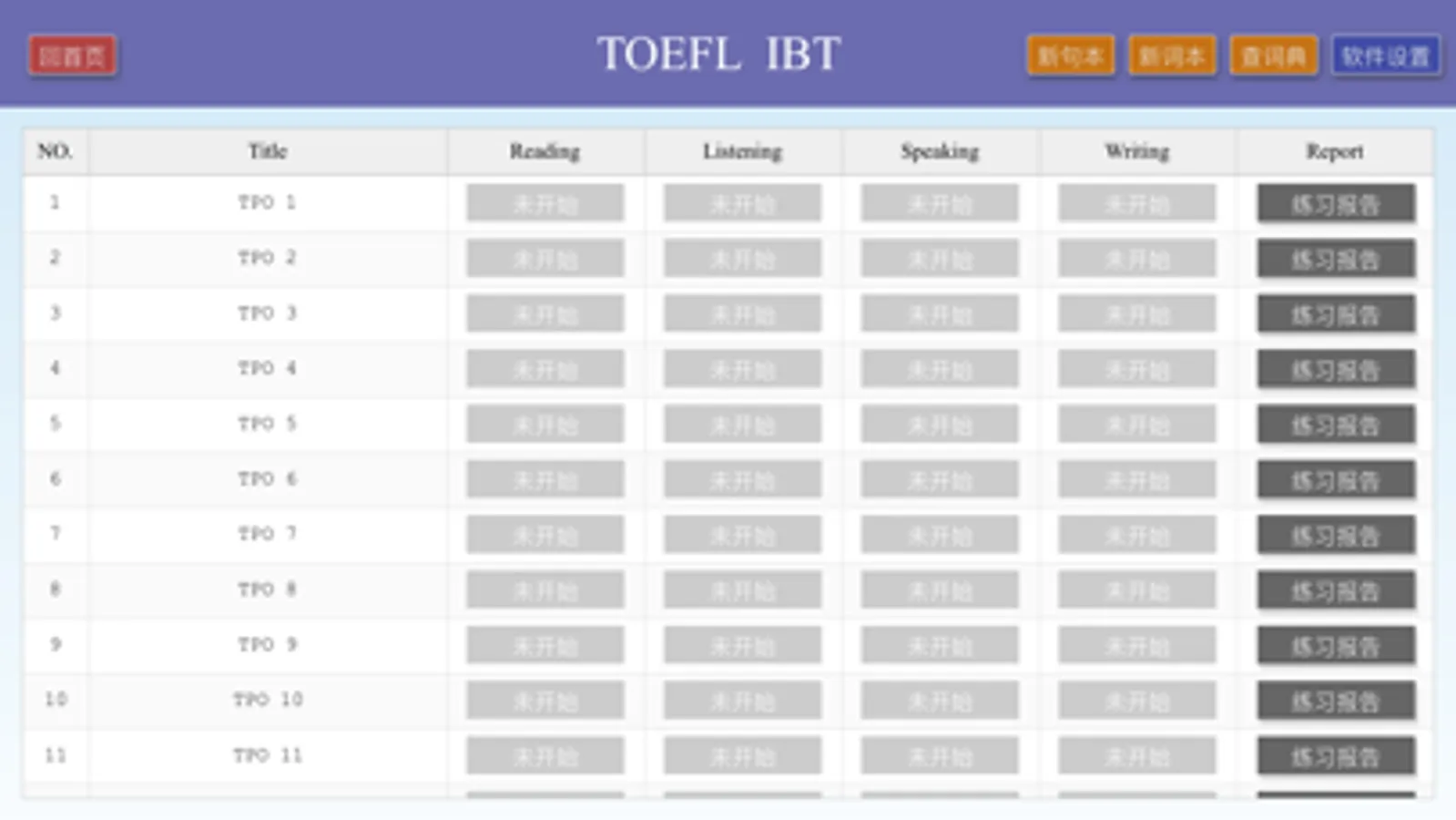The height and width of the screenshot is (820, 1456).
Task: Start TPO 2 Writing section
Action: (x=1136, y=259)
